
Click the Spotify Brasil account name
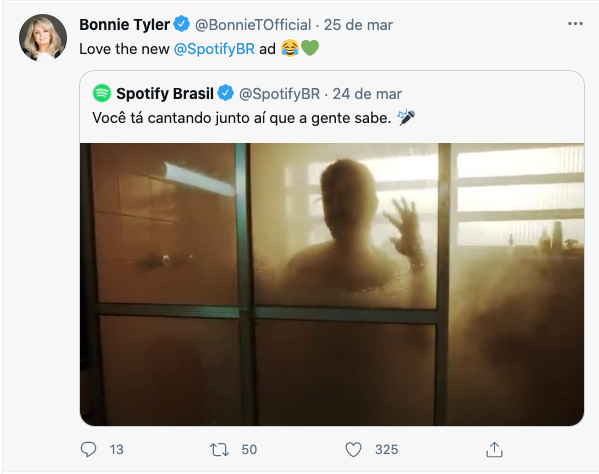[x=165, y=94]
